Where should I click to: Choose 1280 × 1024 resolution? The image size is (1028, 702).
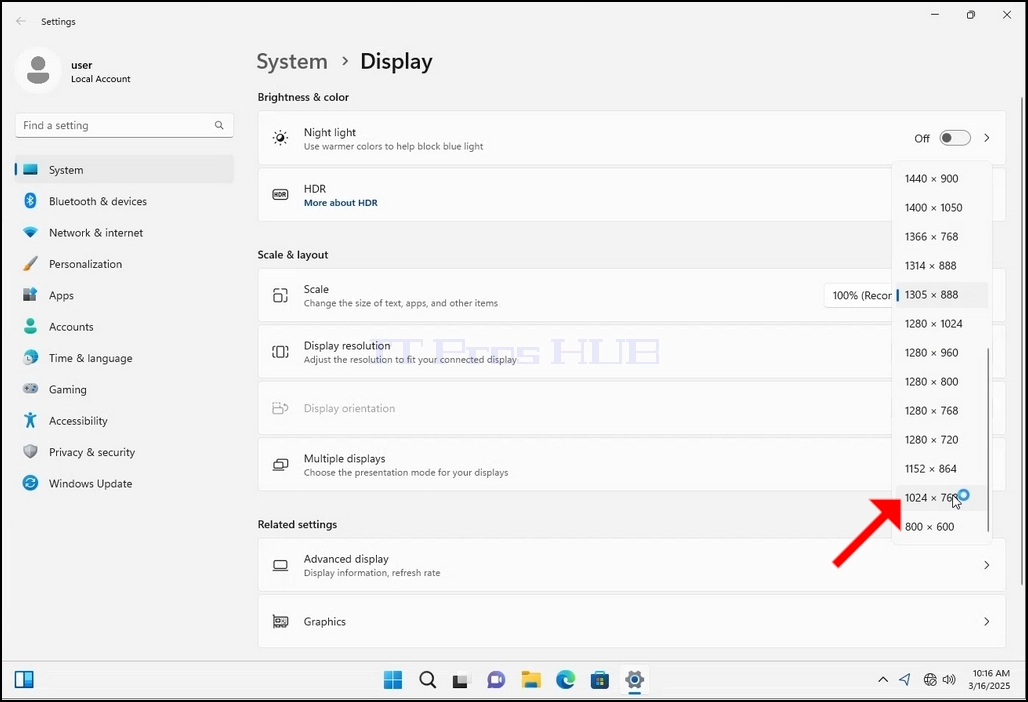click(x=941, y=324)
